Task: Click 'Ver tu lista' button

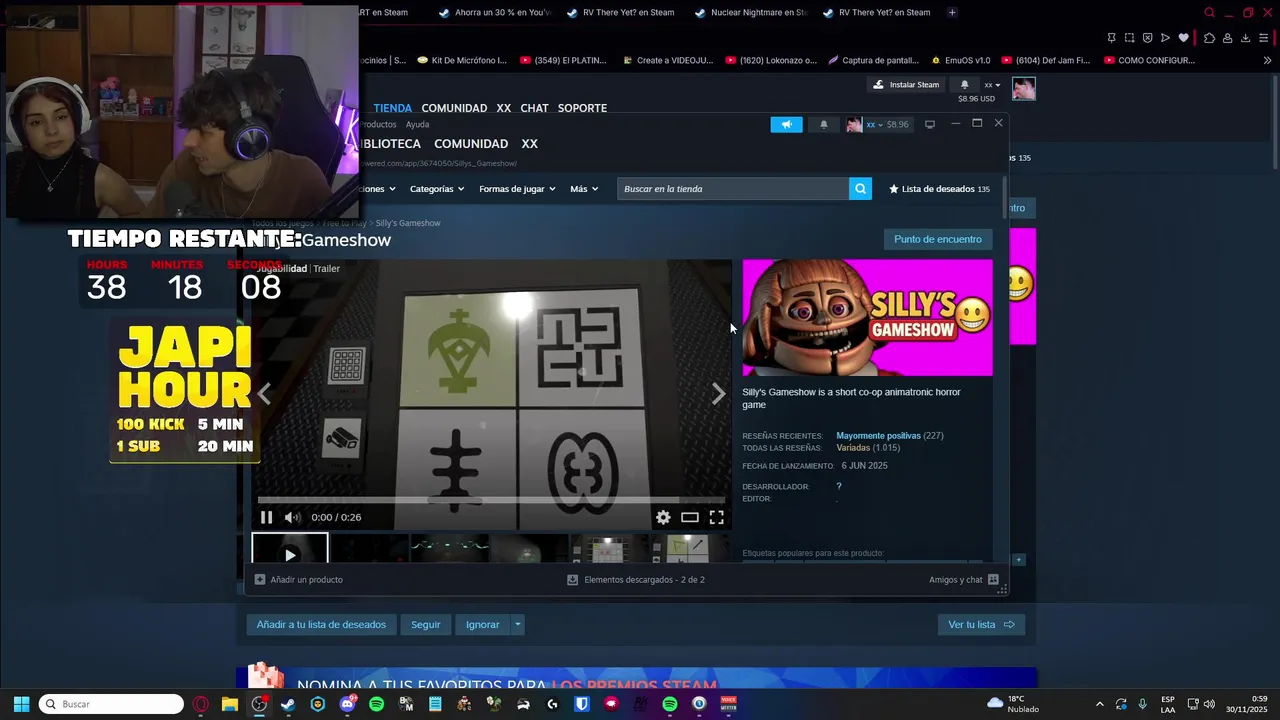Action: tap(981, 625)
